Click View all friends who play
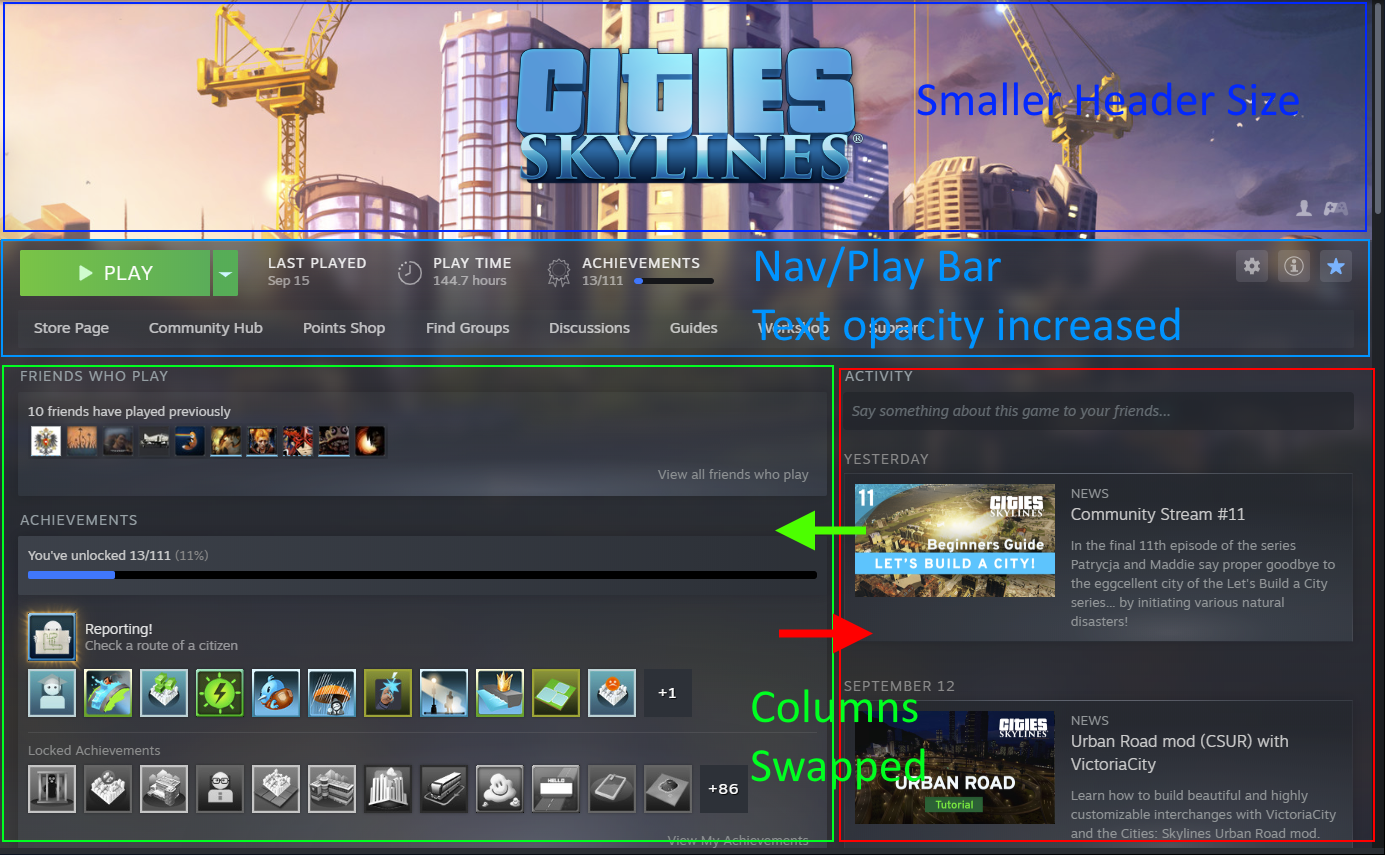Screen dimensions: 1385x855 tap(733, 474)
